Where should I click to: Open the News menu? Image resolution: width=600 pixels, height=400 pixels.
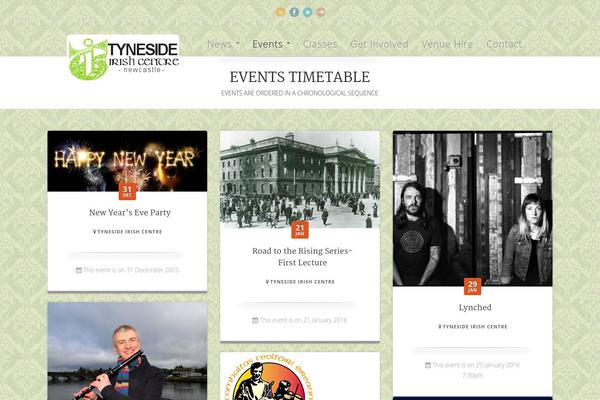[x=223, y=44]
